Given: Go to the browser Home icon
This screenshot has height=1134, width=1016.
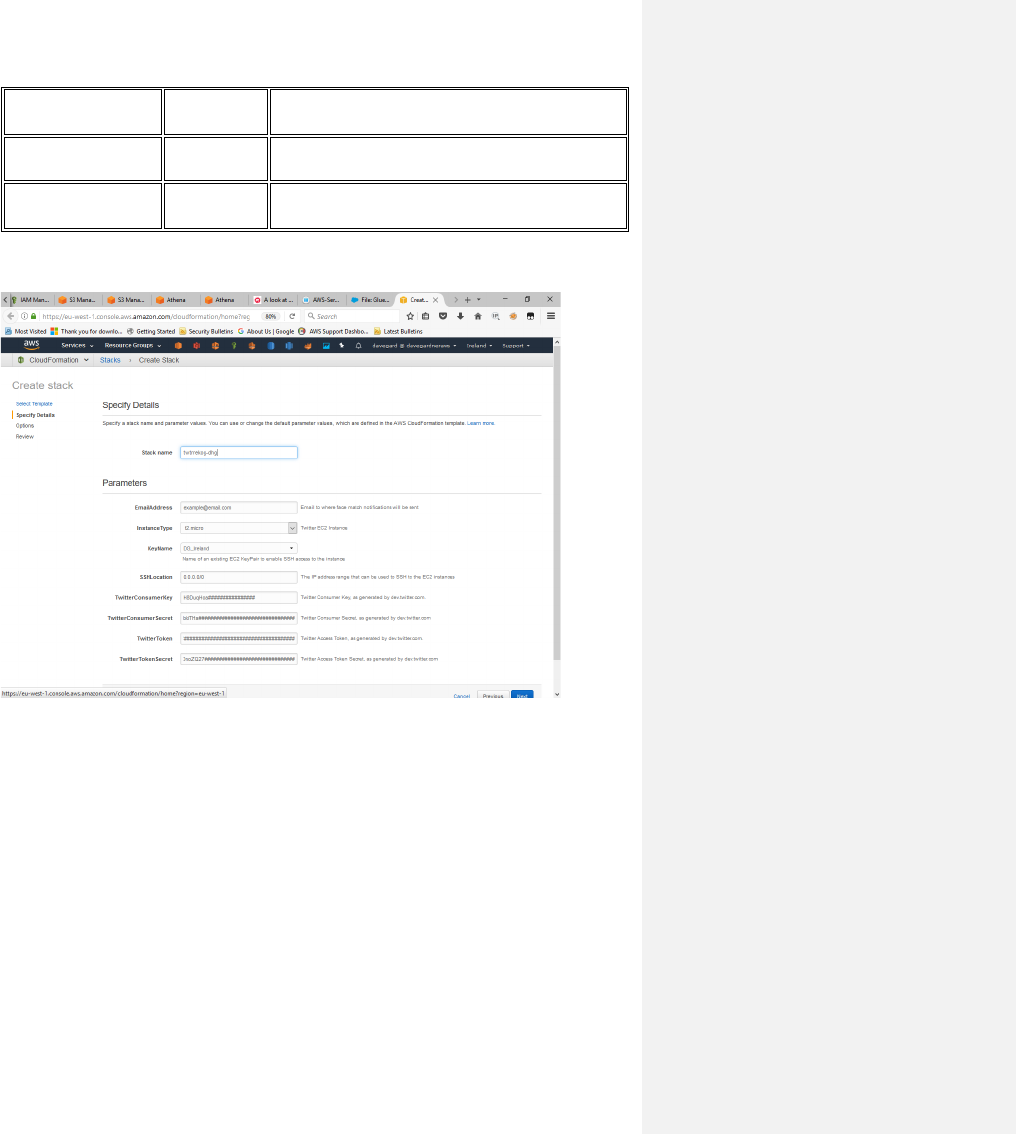Looking at the screenshot, I should click(477, 316).
